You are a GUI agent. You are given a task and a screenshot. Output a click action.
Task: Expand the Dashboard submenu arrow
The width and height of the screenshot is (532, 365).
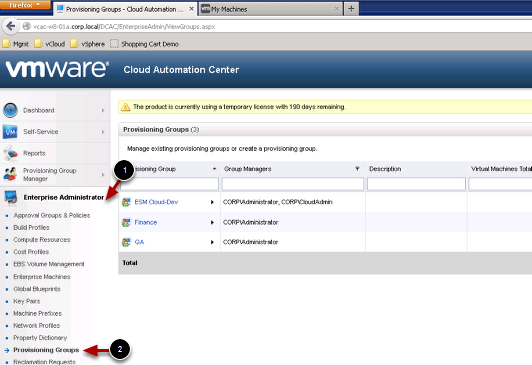[103, 110]
